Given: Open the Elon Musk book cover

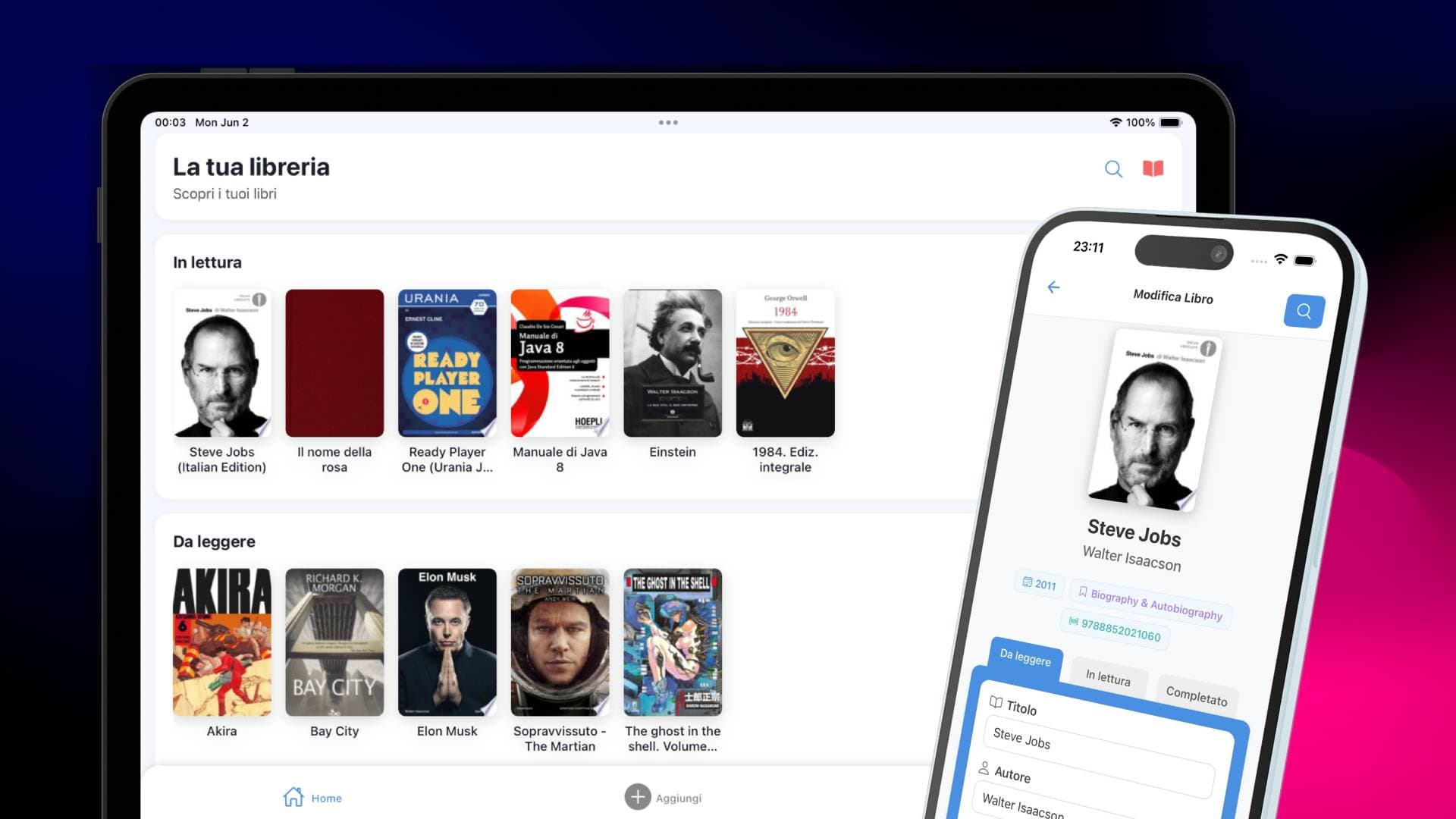Looking at the screenshot, I should point(447,642).
